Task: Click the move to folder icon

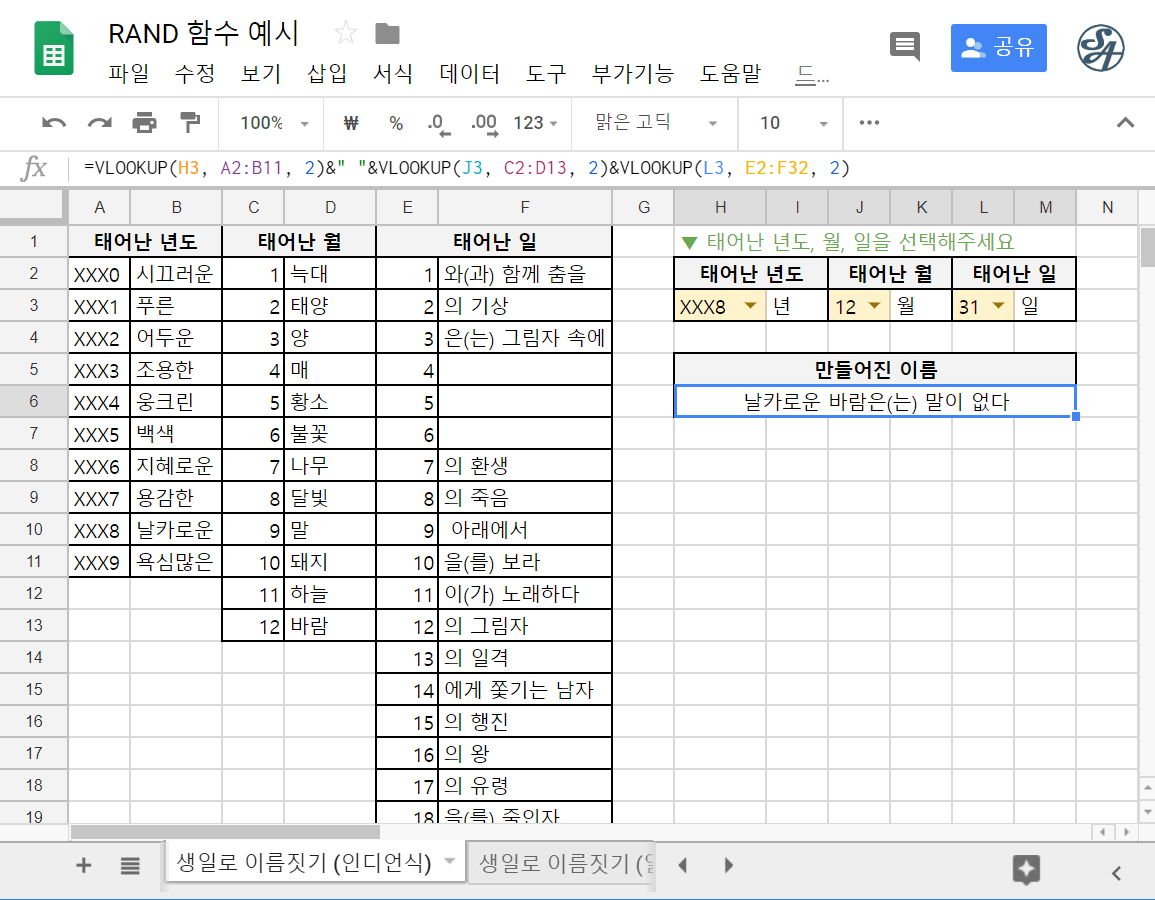Action: [387, 34]
